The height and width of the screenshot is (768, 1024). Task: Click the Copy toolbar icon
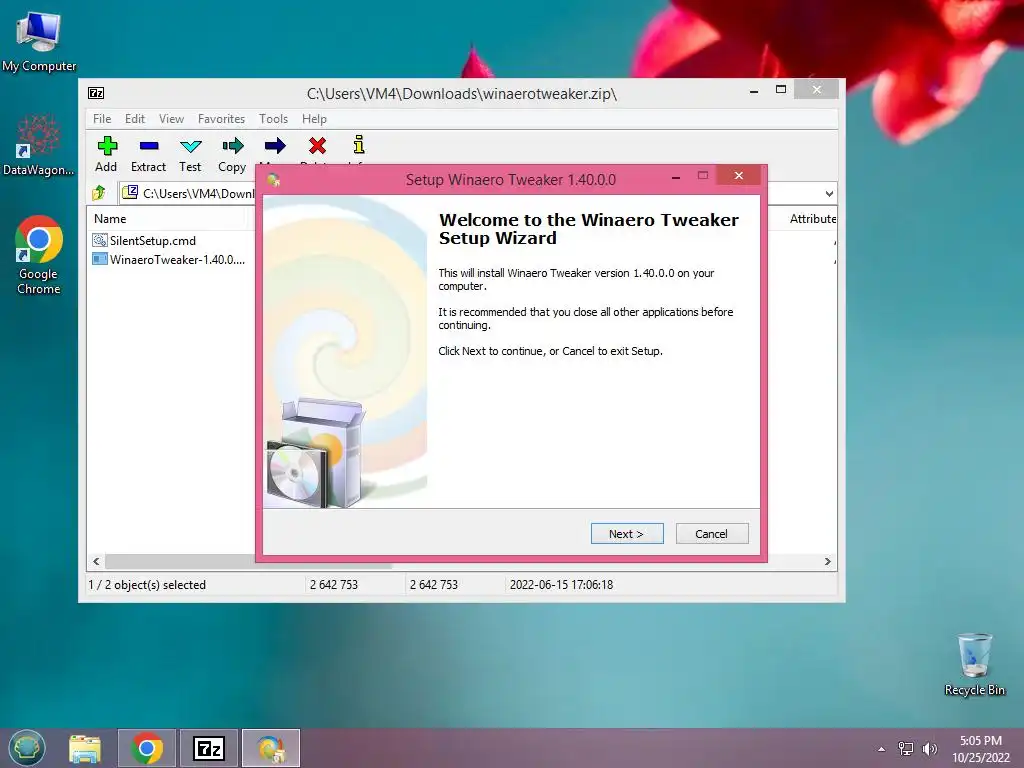232,146
